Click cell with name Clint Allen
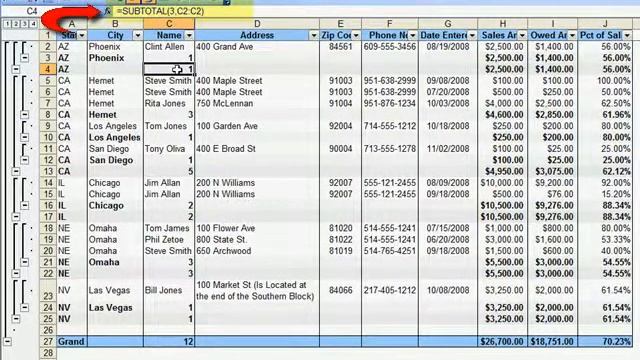 click(169, 47)
